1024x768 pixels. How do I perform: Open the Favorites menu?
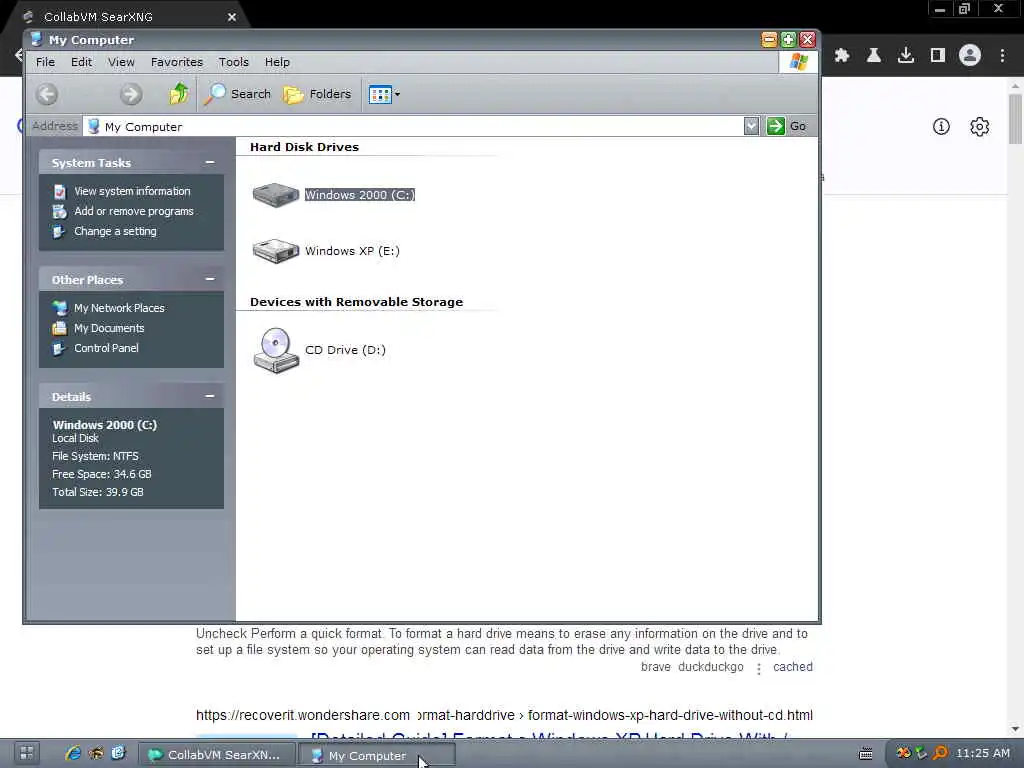point(176,62)
